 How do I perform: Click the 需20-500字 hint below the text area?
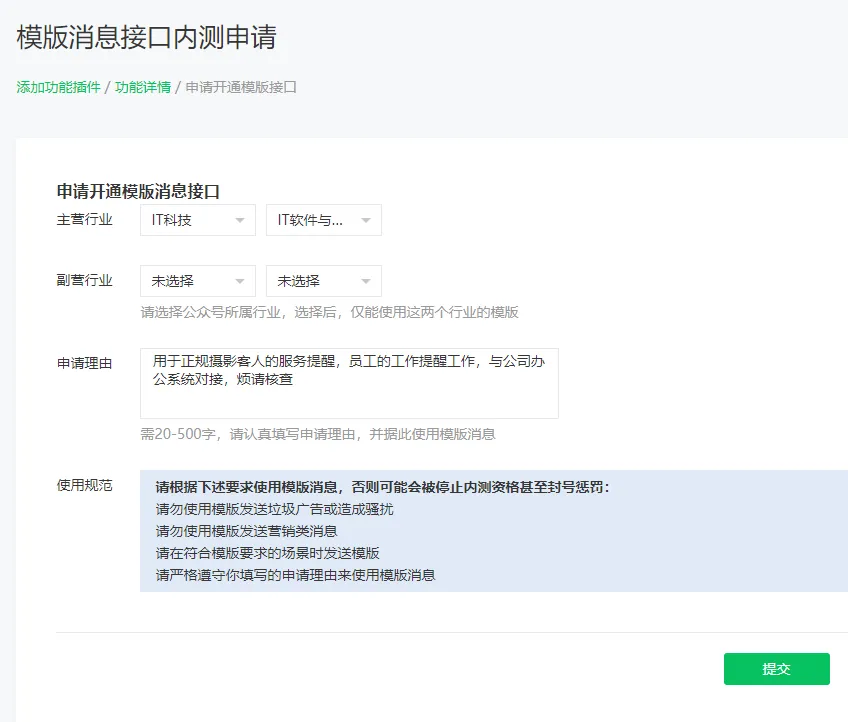pyautogui.click(x=317, y=434)
